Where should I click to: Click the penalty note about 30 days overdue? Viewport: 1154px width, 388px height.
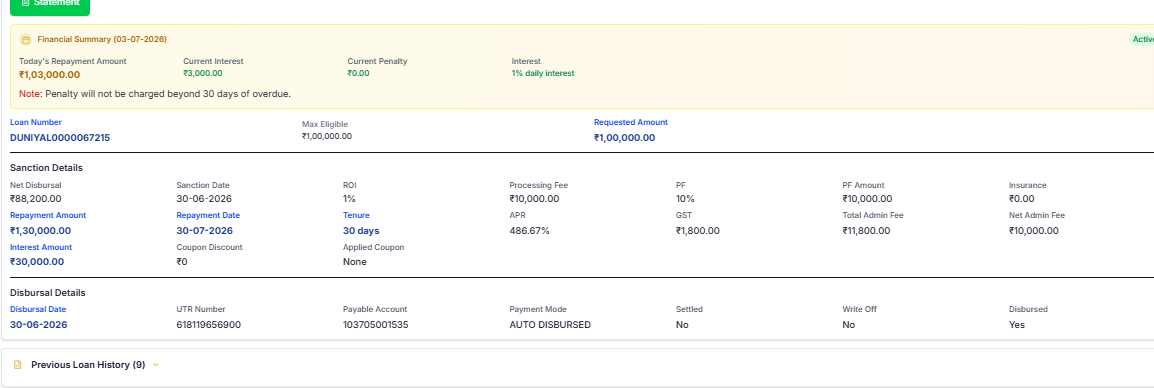tap(155, 94)
